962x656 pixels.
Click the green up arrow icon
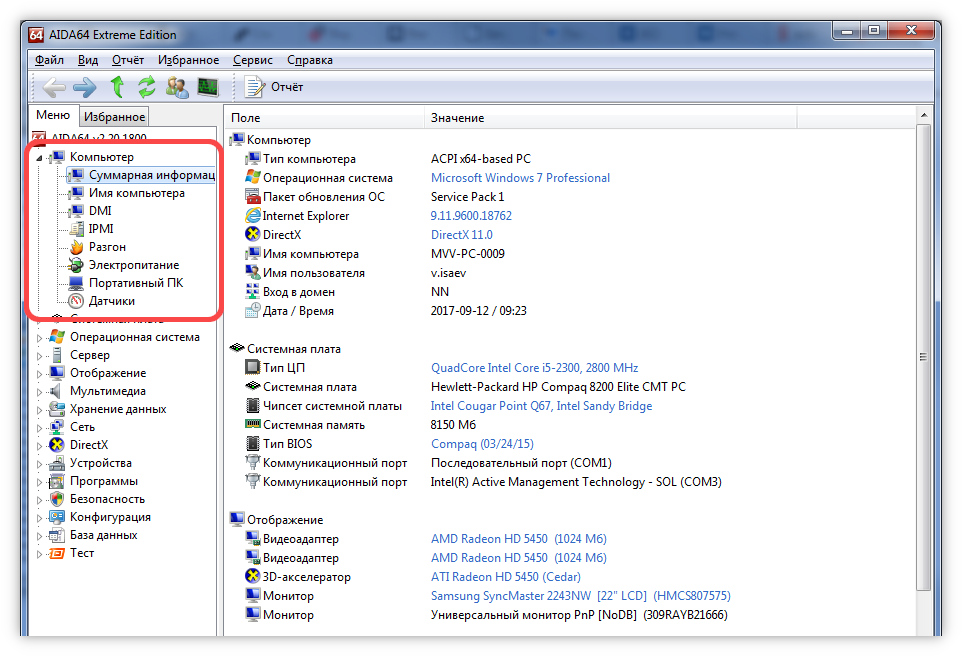pyautogui.click(x=117, y=87)
